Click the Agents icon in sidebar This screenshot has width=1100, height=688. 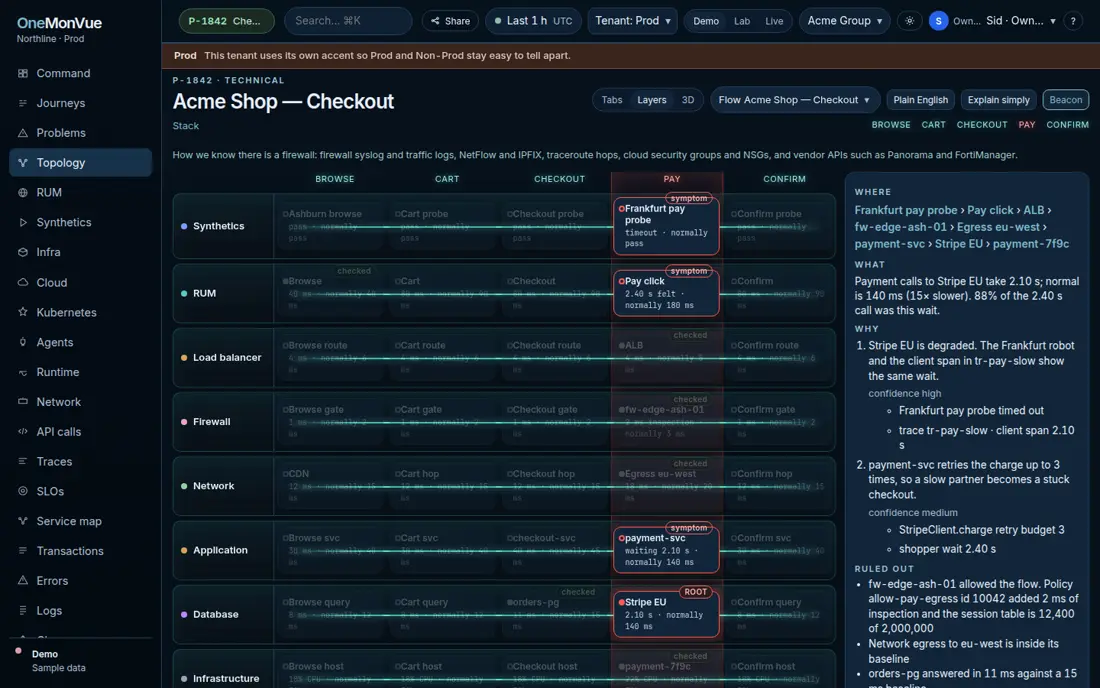pos(22,342)
